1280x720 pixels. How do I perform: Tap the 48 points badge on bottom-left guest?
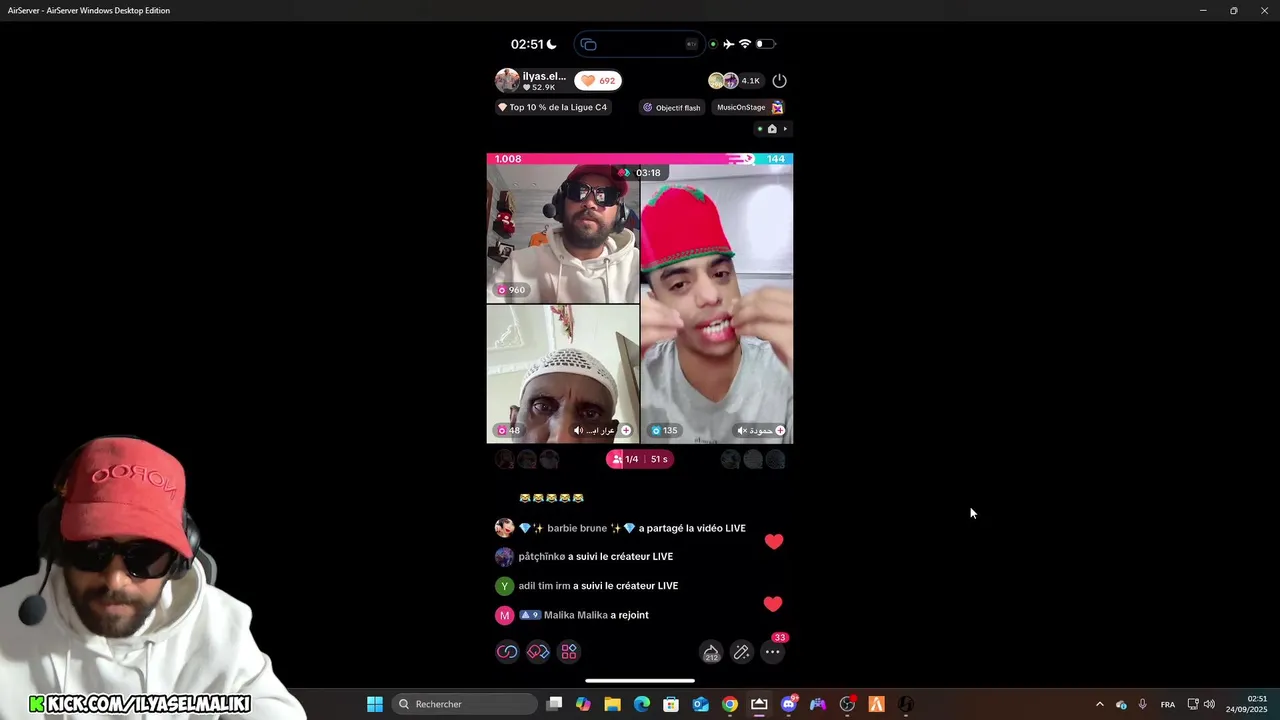pos(509,431)
